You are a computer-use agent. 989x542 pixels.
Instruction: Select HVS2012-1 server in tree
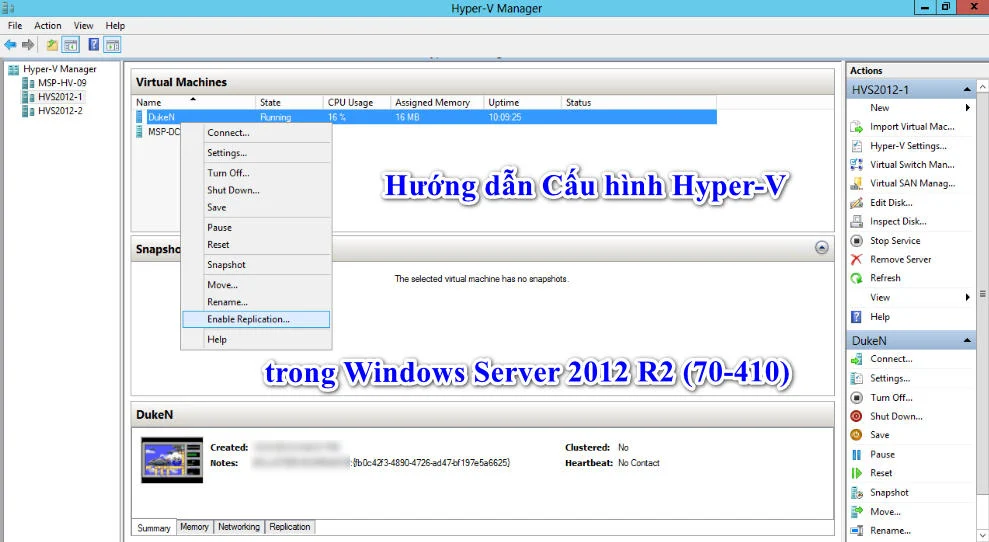[x=60, y=97]
